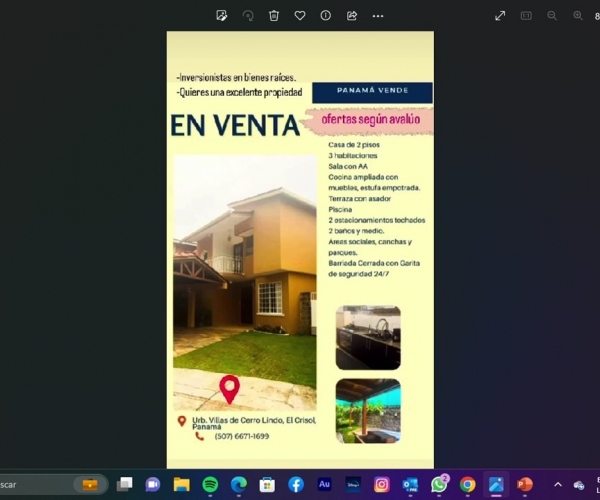Open Microsoft Edge browser
The width and height of the screenshot is (600, 500).
(x=238, y=485)
